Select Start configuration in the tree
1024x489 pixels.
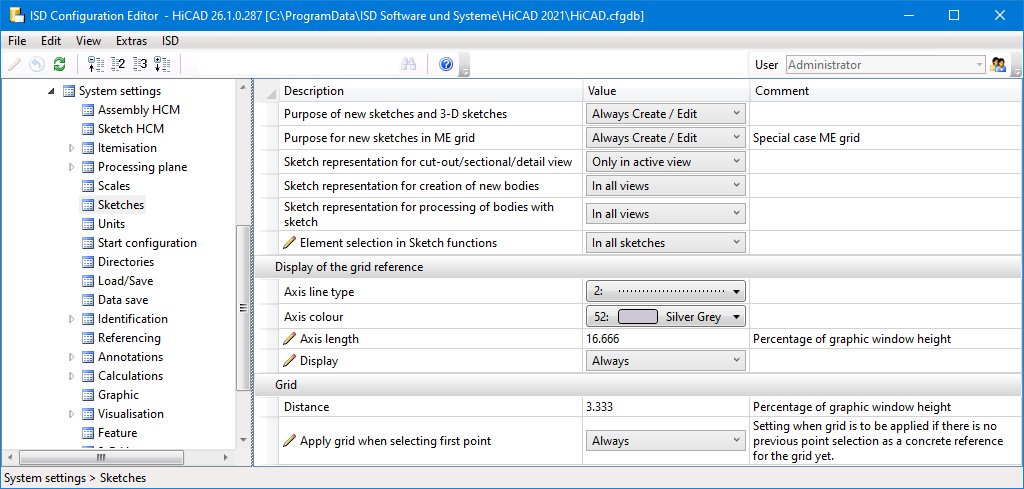click(x=147, y=243)
